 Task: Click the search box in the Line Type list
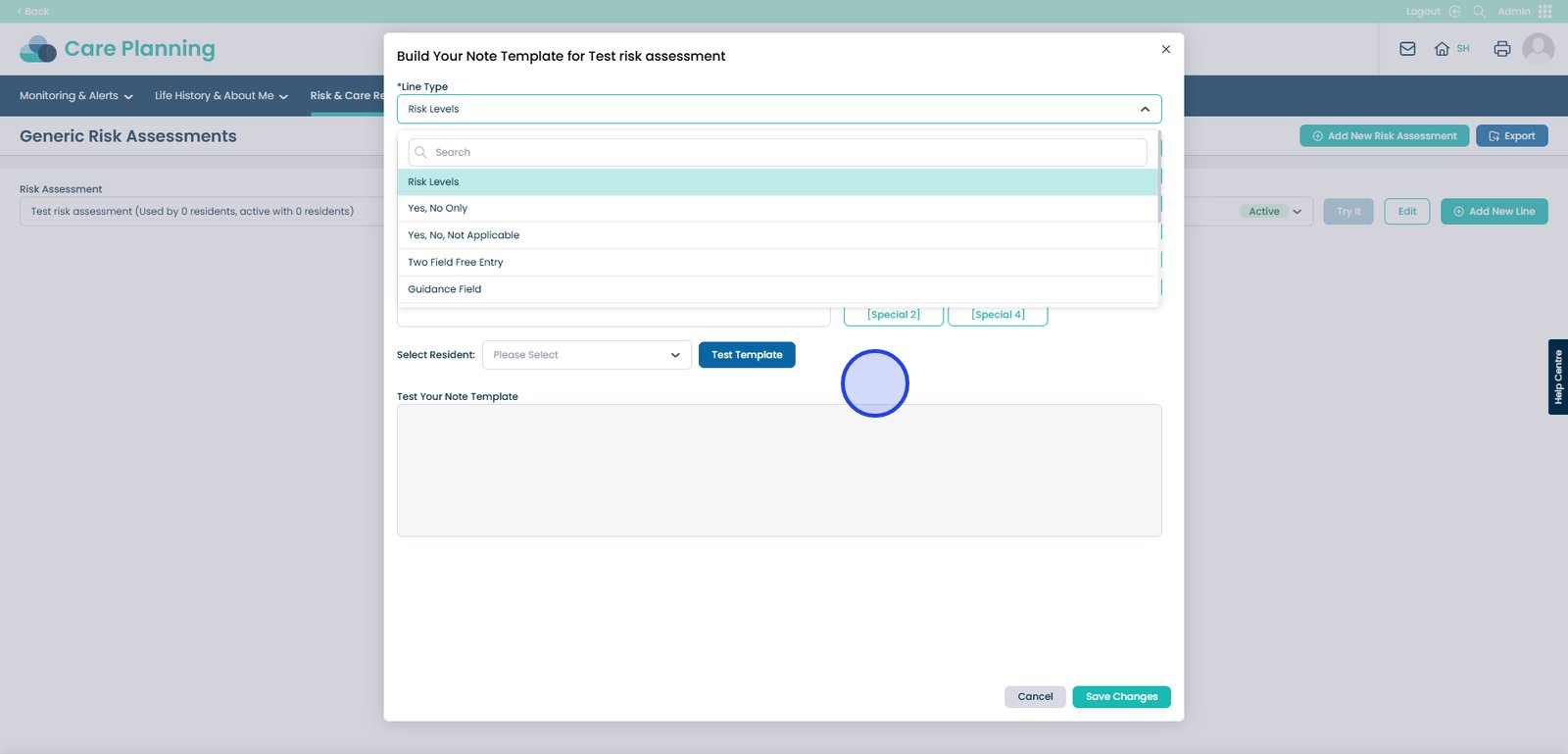click(777, 152)
